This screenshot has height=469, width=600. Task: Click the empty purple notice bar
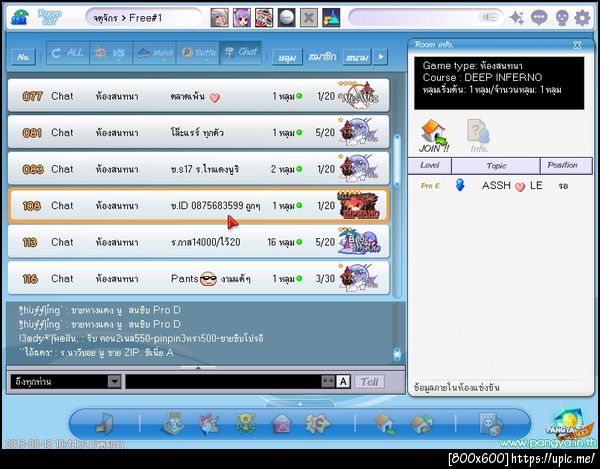426,18
